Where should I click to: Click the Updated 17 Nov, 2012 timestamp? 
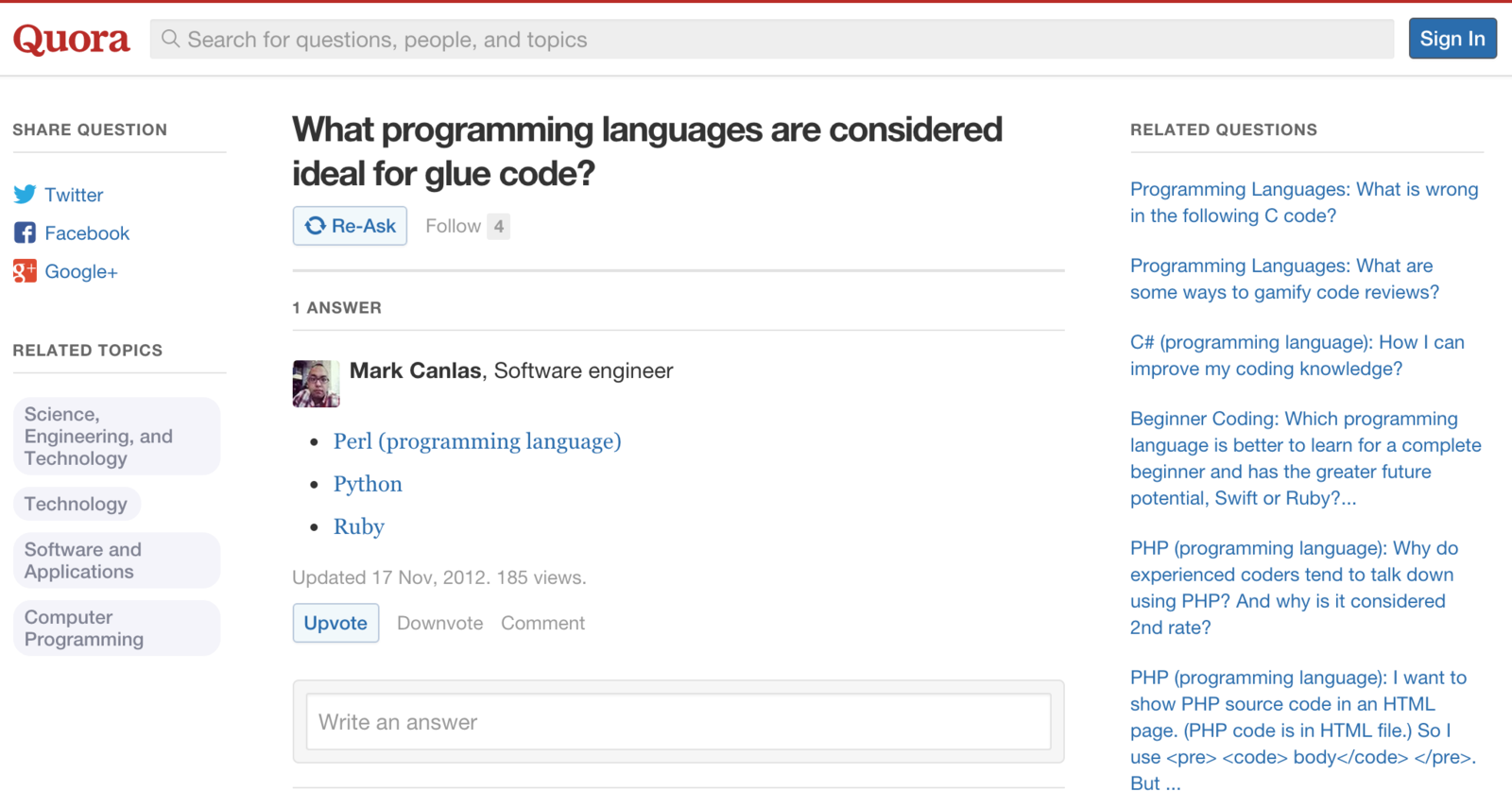tap(391, 577)
